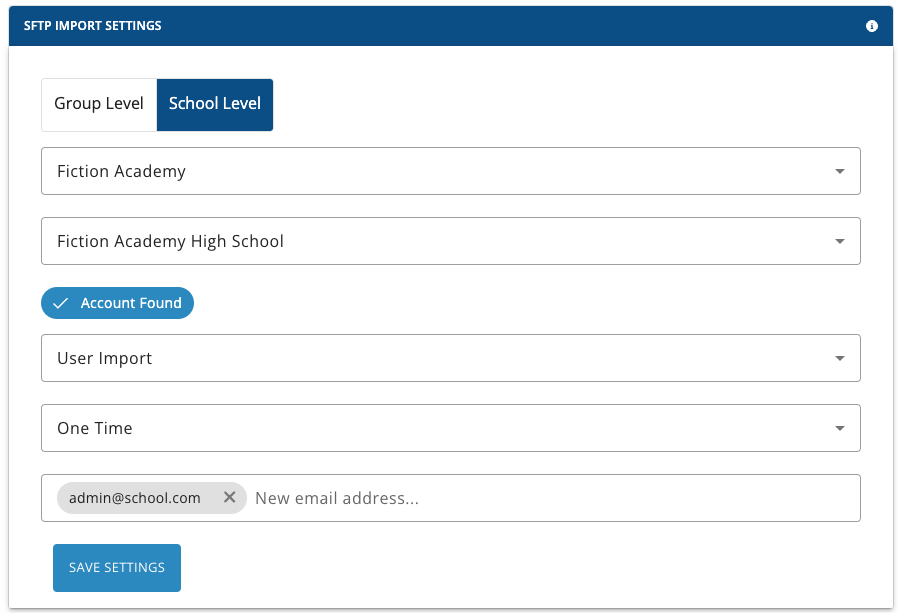The width and height of the screenshot is (898, 613).
Task: Open the Fiction Academy group selector
Action: [451, 171]
